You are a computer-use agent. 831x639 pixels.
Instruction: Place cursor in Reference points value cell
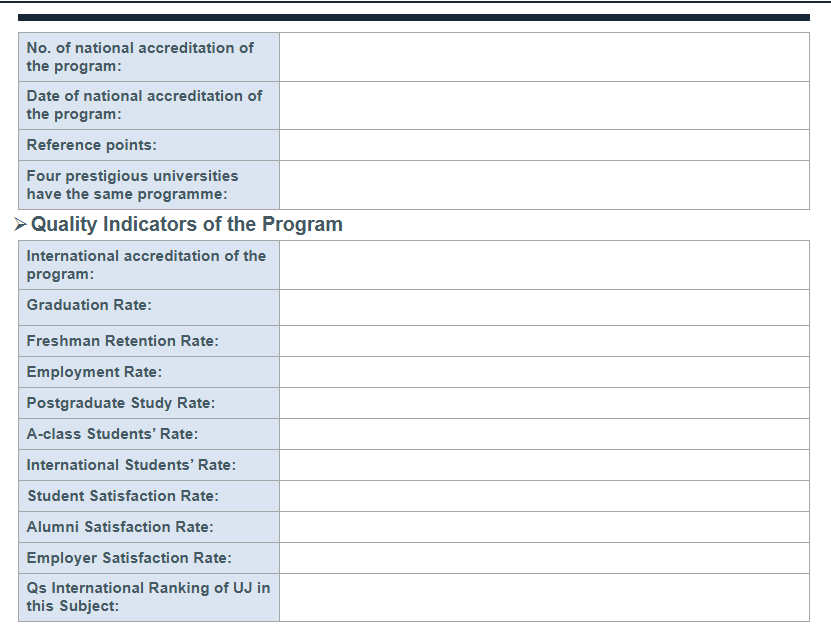543,145
